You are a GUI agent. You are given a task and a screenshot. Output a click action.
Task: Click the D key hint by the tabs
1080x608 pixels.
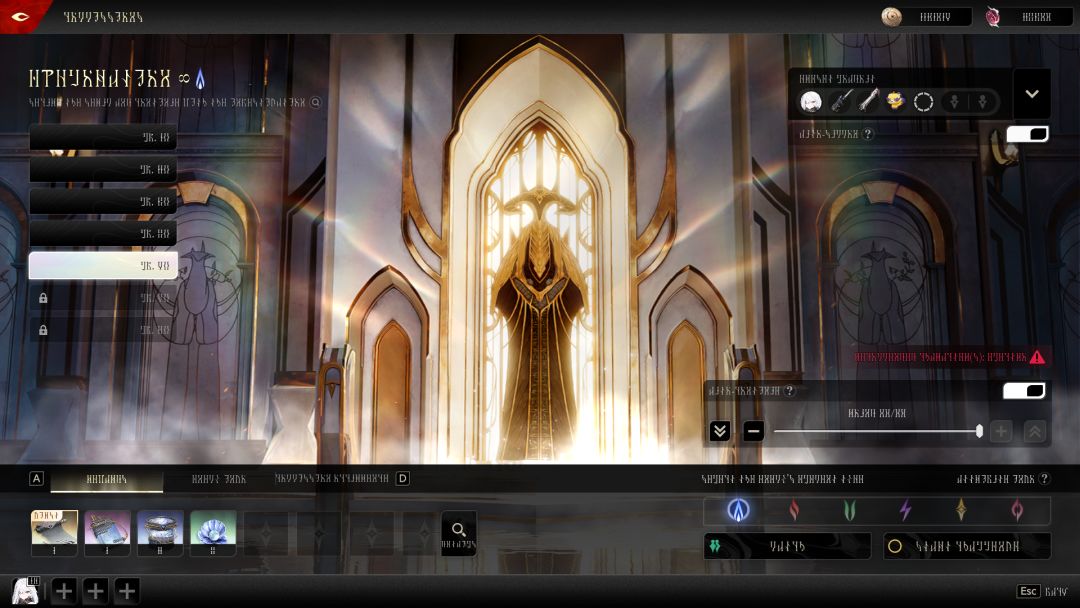pos(403,479)
